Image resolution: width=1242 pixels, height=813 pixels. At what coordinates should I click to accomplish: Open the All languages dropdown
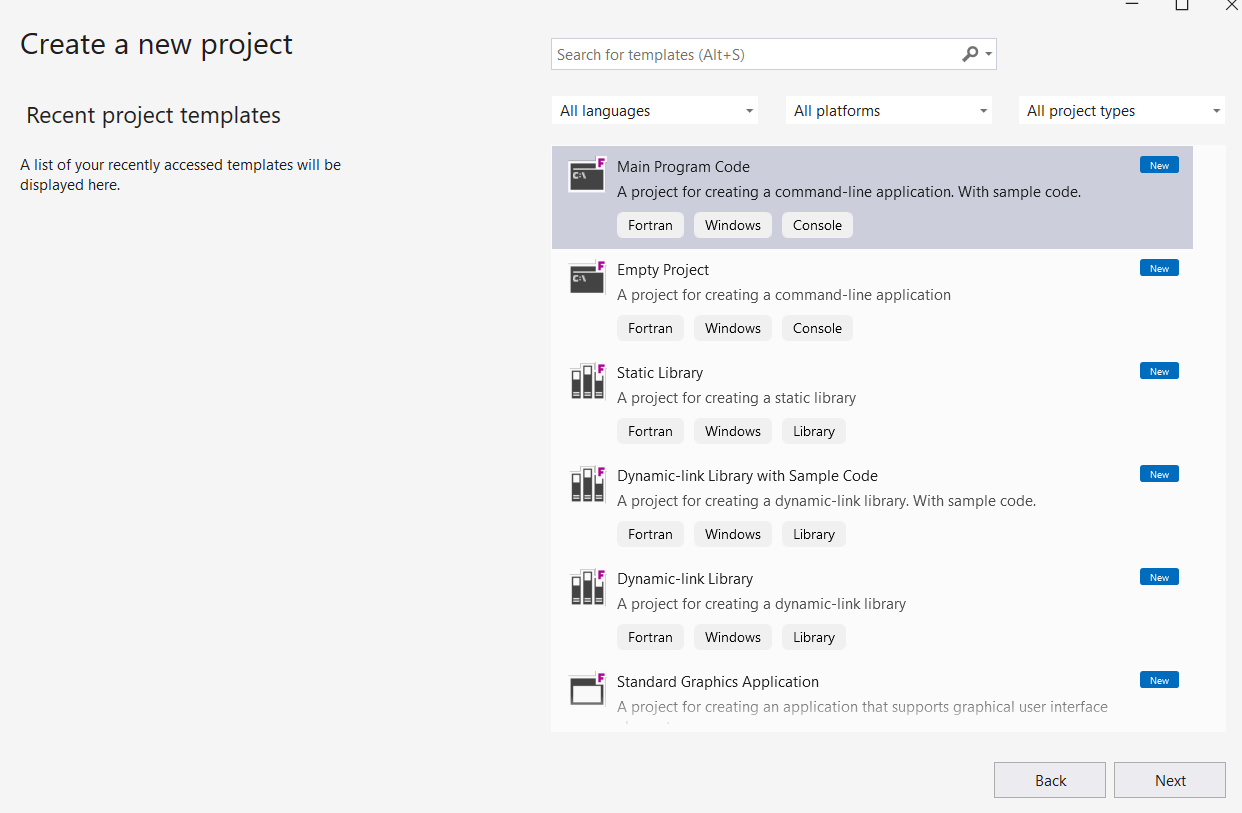point(655,111)
